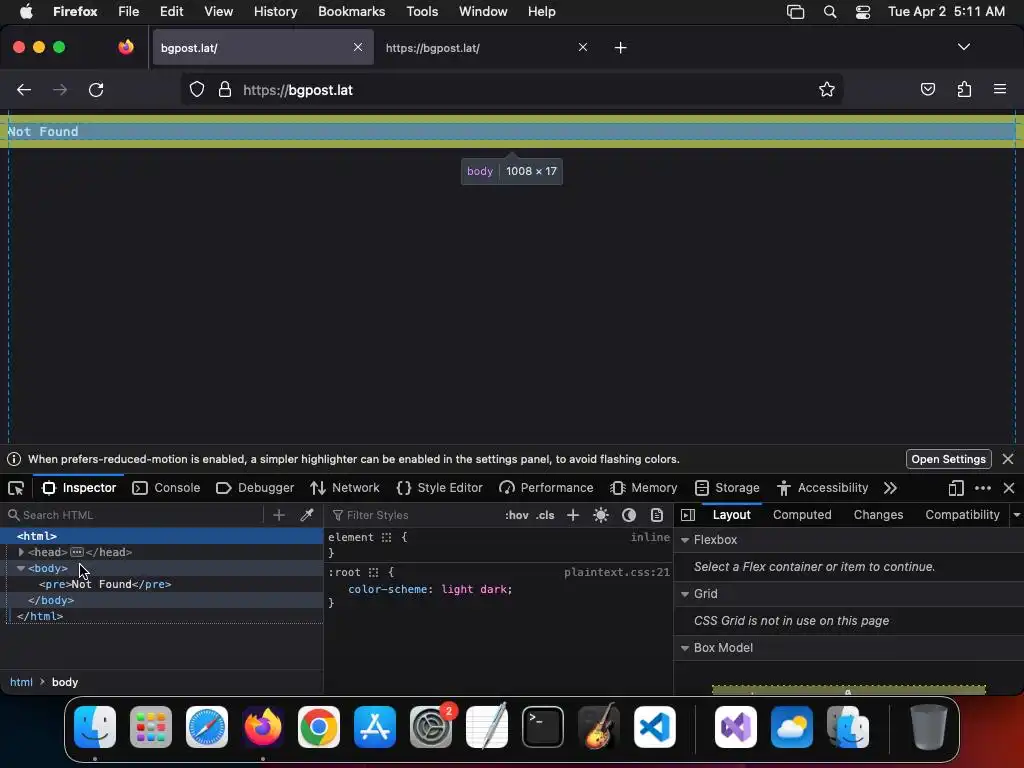
Task: Click the head ellipsis badge
Action: [x=76, y=552]
